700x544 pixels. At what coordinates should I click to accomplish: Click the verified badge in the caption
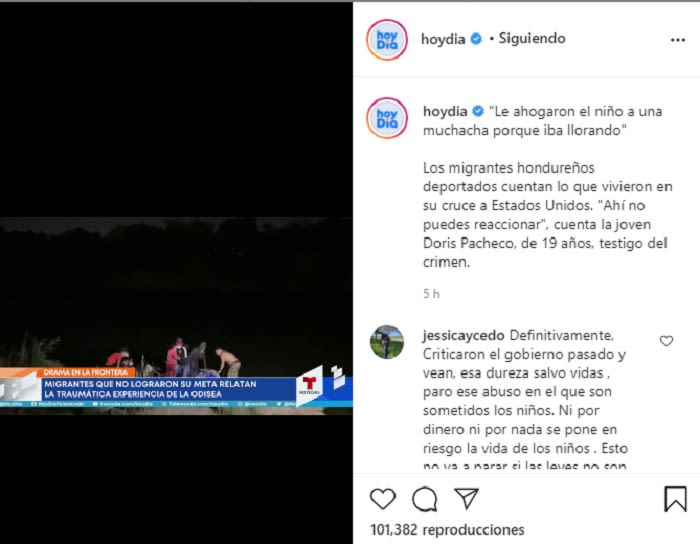(x=478, y=111)
